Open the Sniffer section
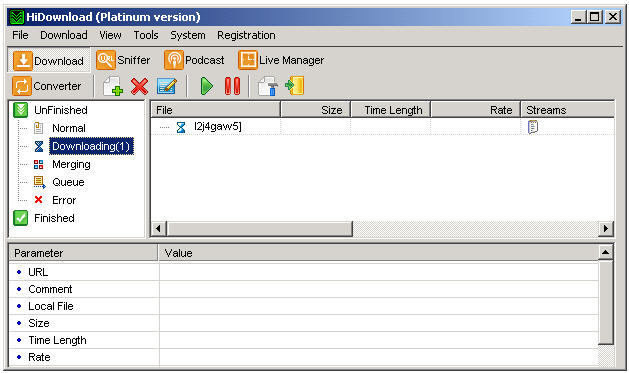The width and height of the screenshot is (629, 373). tap(123, 60)
